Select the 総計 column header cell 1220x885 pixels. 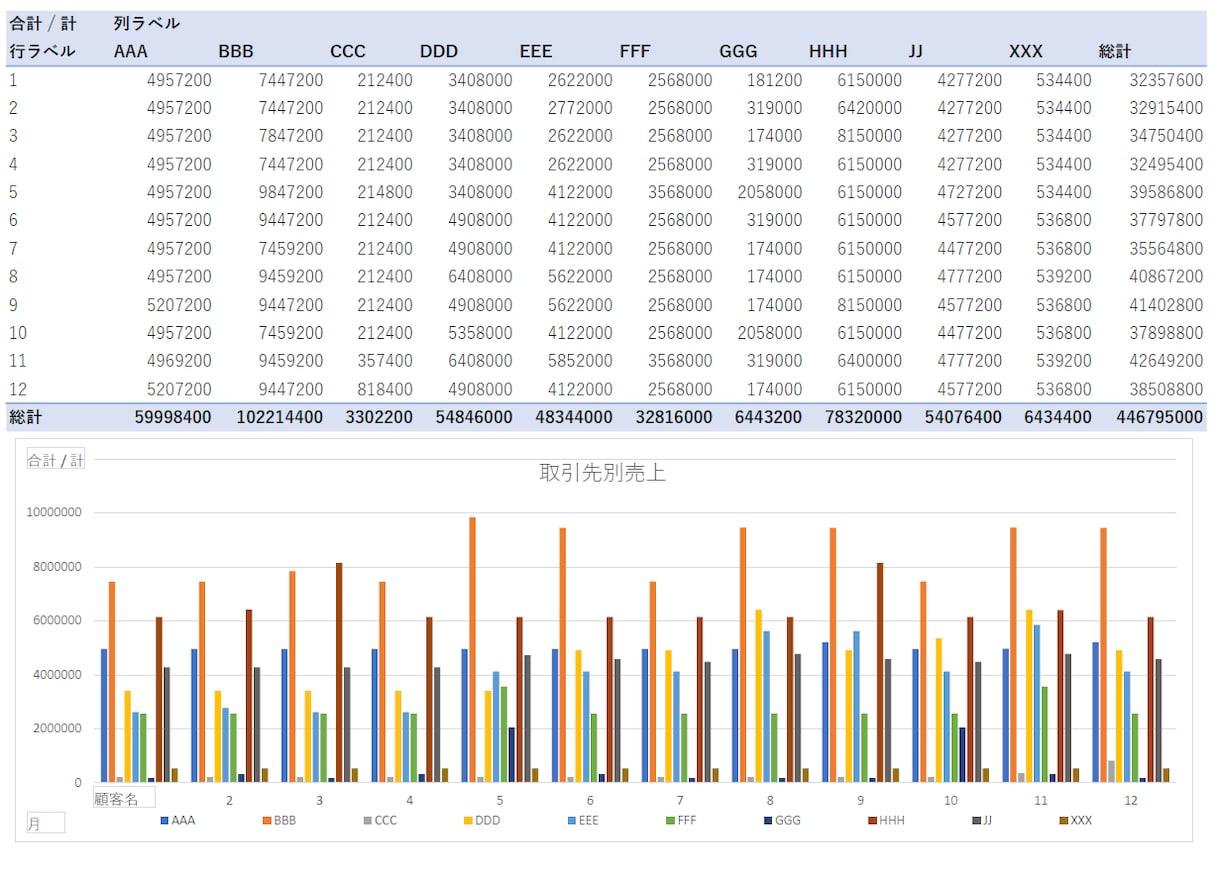tap(1115, 51)
